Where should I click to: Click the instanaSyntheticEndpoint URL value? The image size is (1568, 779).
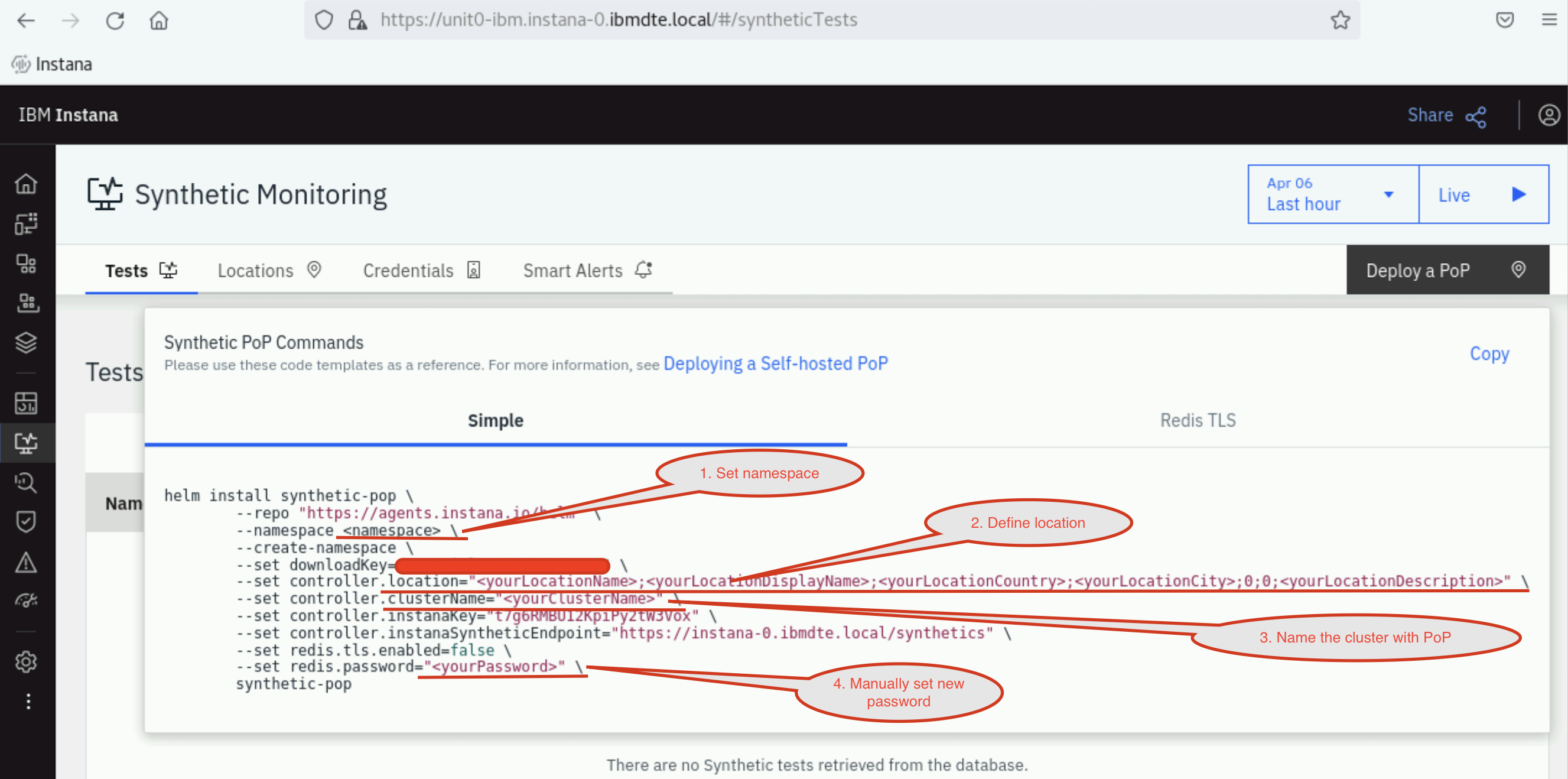pyautogui.click(x=803, y=633)
